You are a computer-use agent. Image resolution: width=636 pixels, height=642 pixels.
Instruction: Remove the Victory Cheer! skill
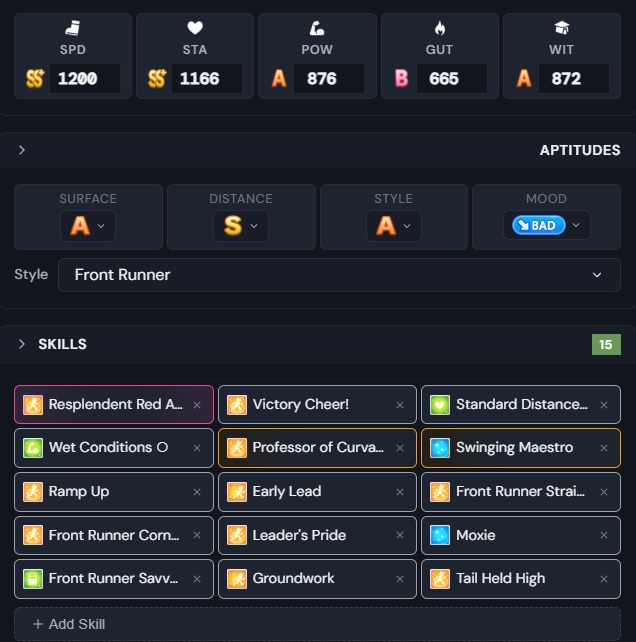[x=400, y=405]
